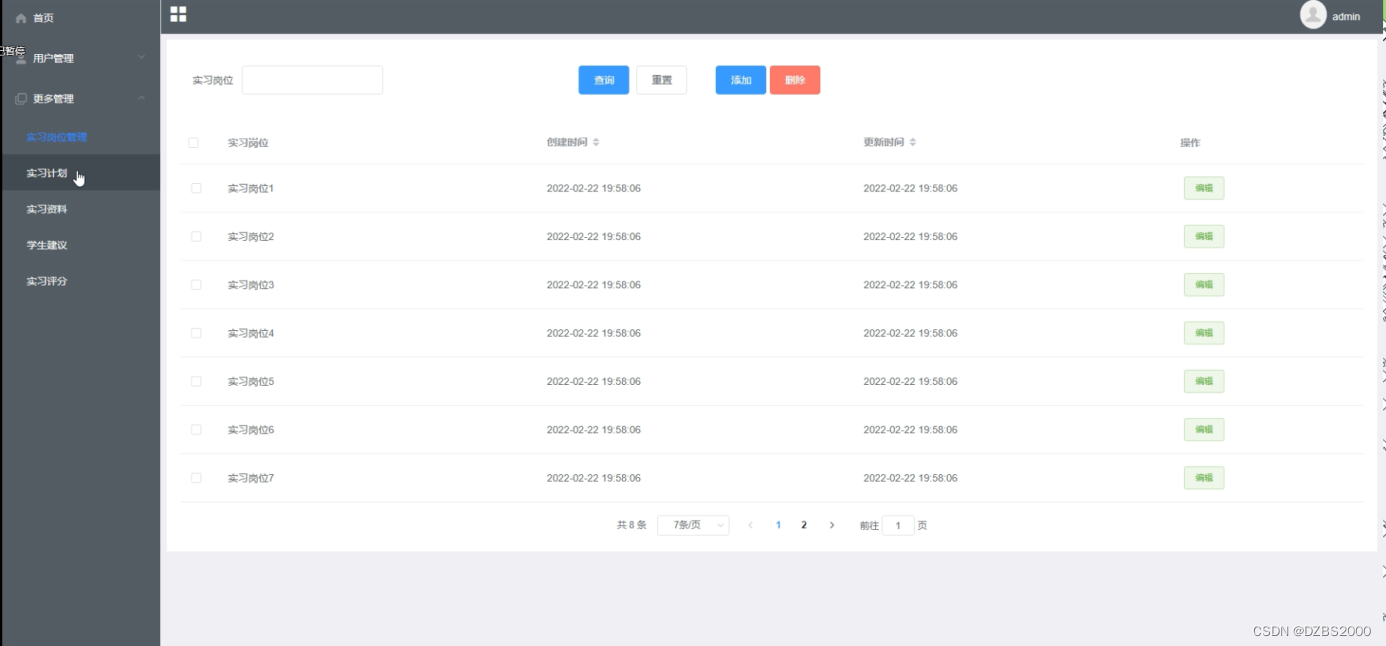Click the admin username text

[x=1346, y=16]
